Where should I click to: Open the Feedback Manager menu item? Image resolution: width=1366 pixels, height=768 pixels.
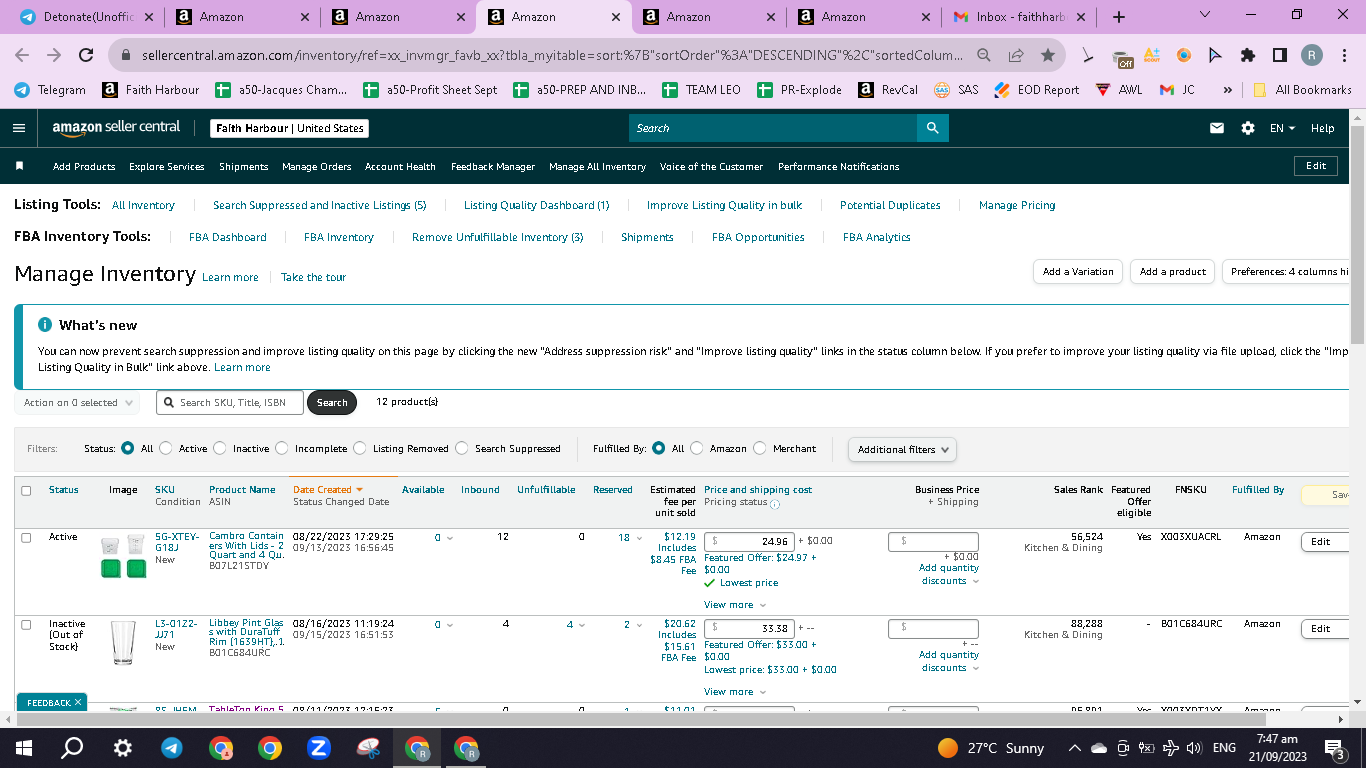[x=493, y=167]
